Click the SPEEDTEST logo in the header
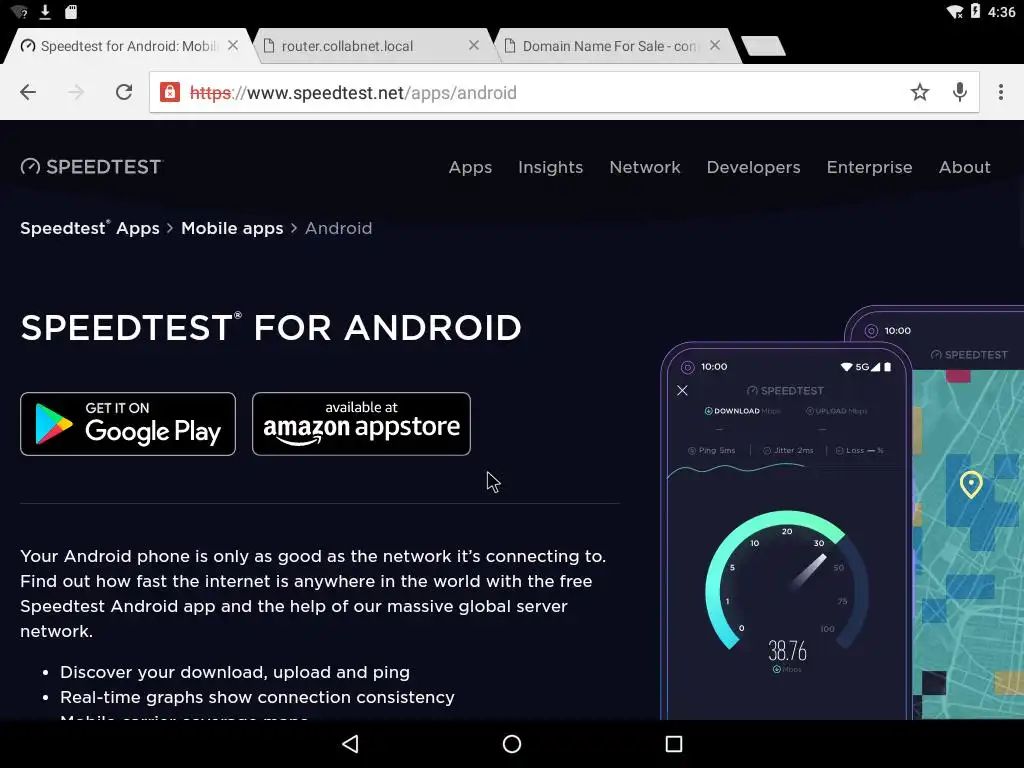 click(x=91, y=167)
